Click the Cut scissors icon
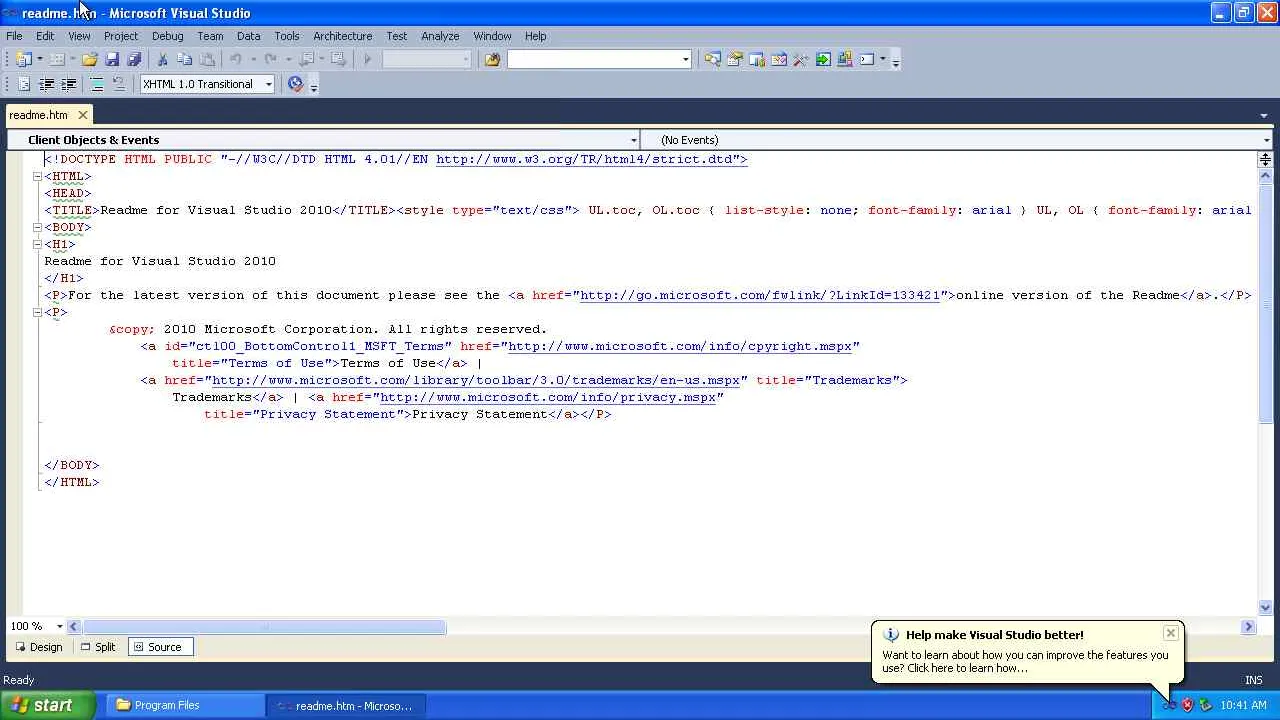 click(163, 59)
